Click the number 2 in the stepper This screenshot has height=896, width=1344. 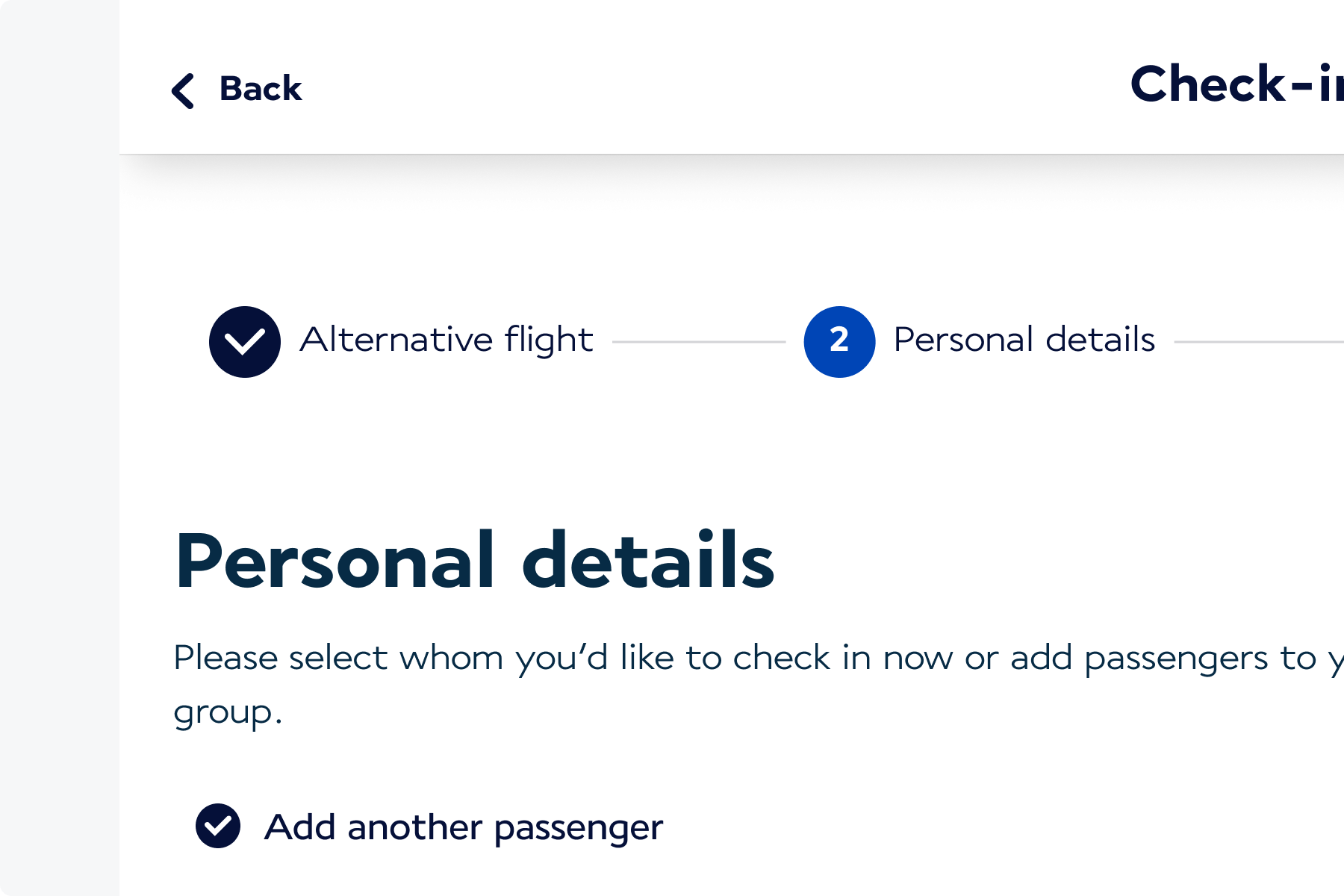(839, 340)
